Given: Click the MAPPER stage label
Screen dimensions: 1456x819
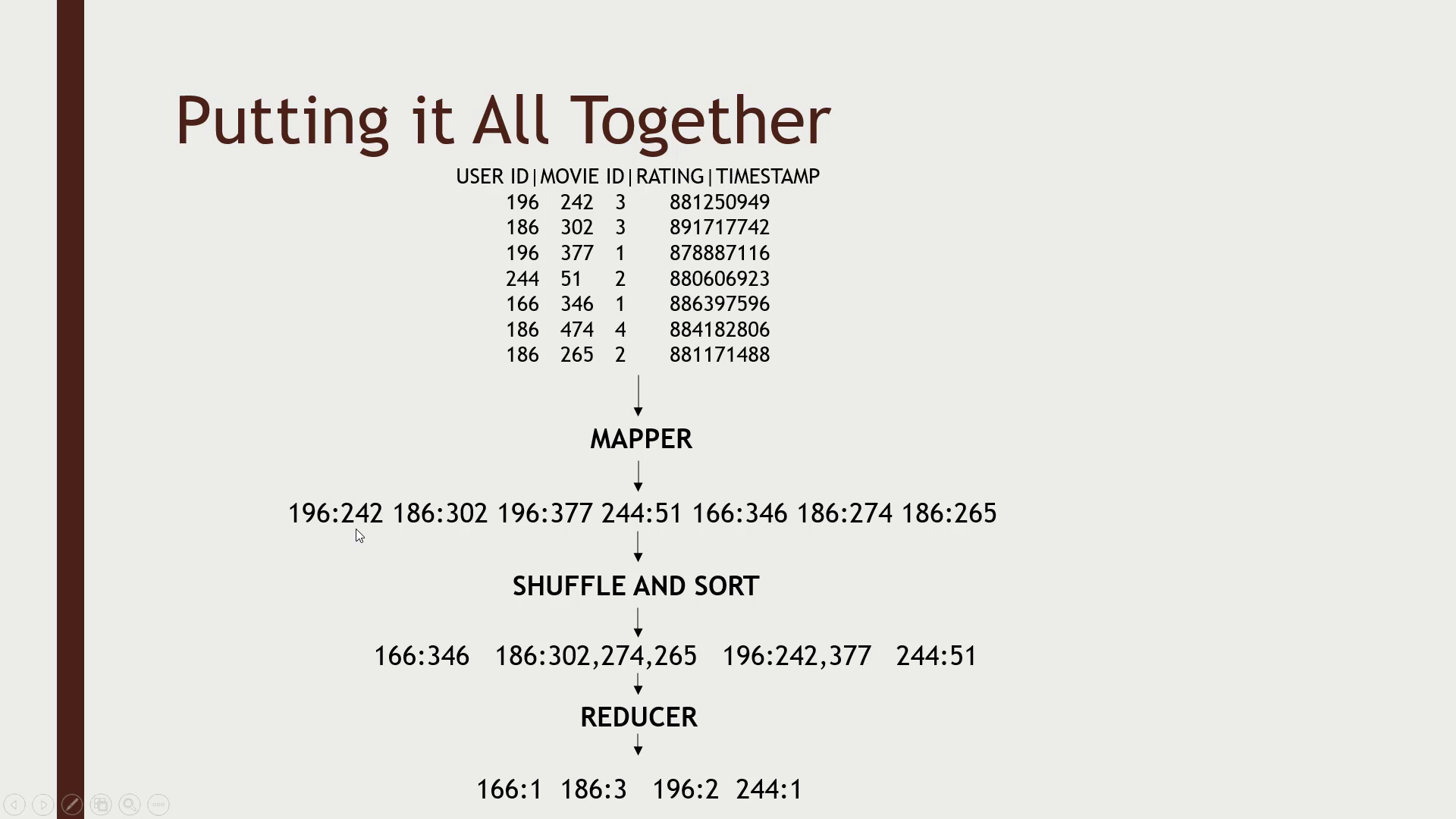Looking at the screenshot, I should click(639, 437).
